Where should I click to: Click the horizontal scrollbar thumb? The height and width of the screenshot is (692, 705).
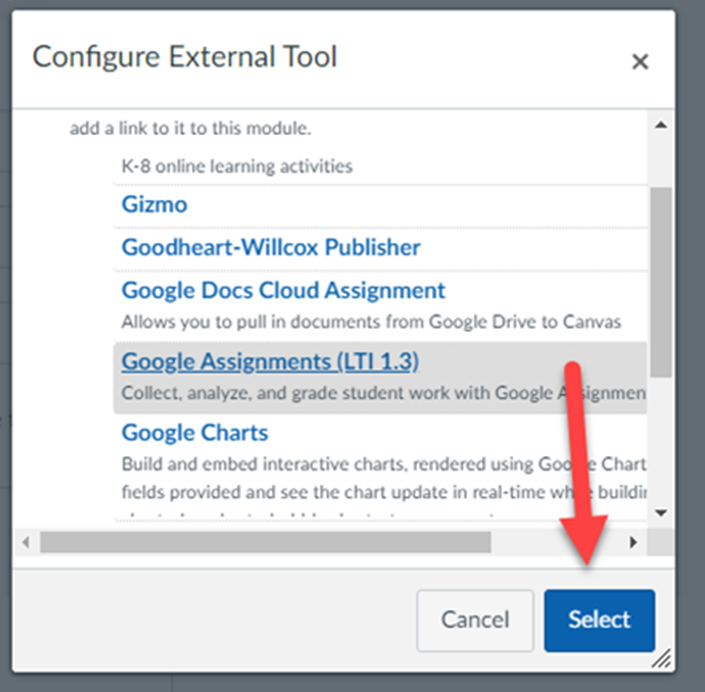click(265, 542)
